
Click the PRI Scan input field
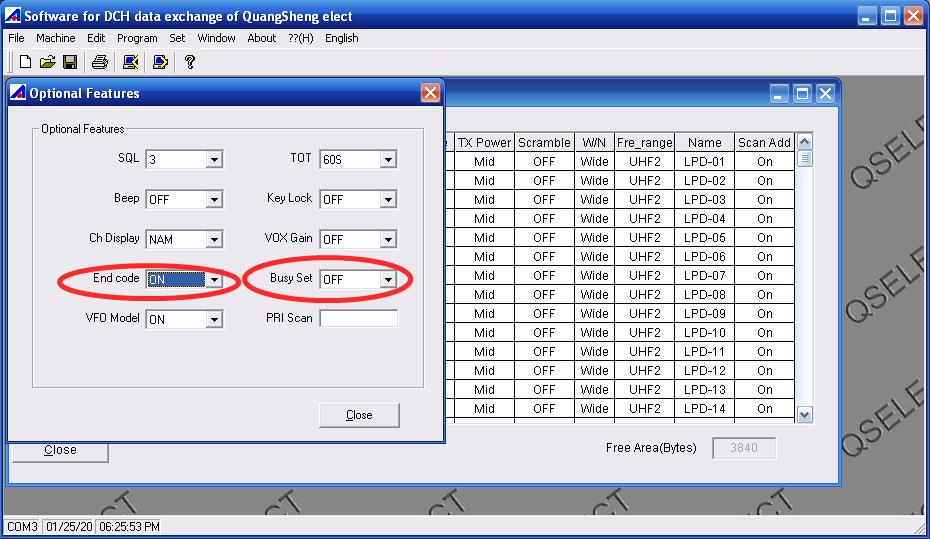point(358,318)
